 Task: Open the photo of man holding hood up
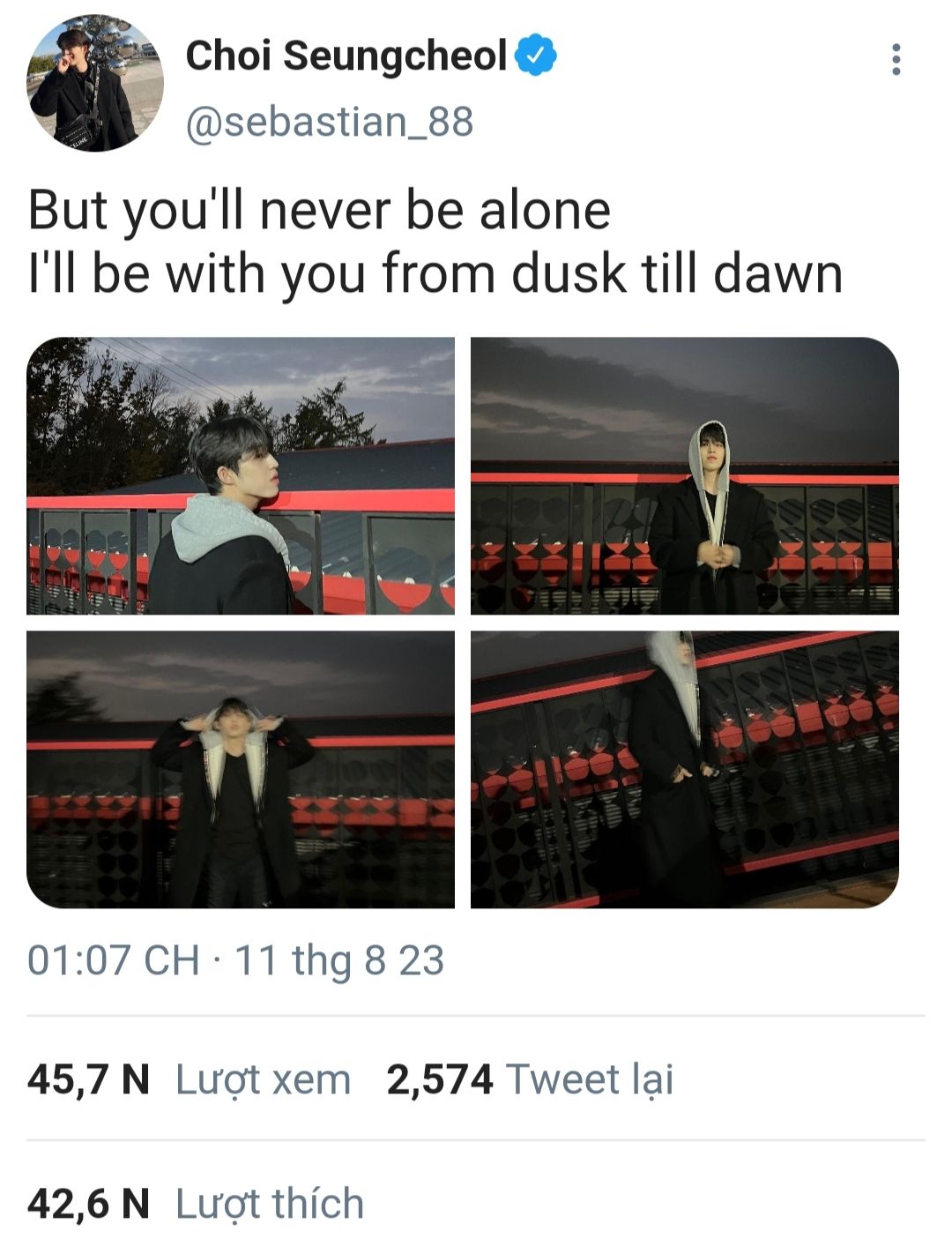pos(241,769)
